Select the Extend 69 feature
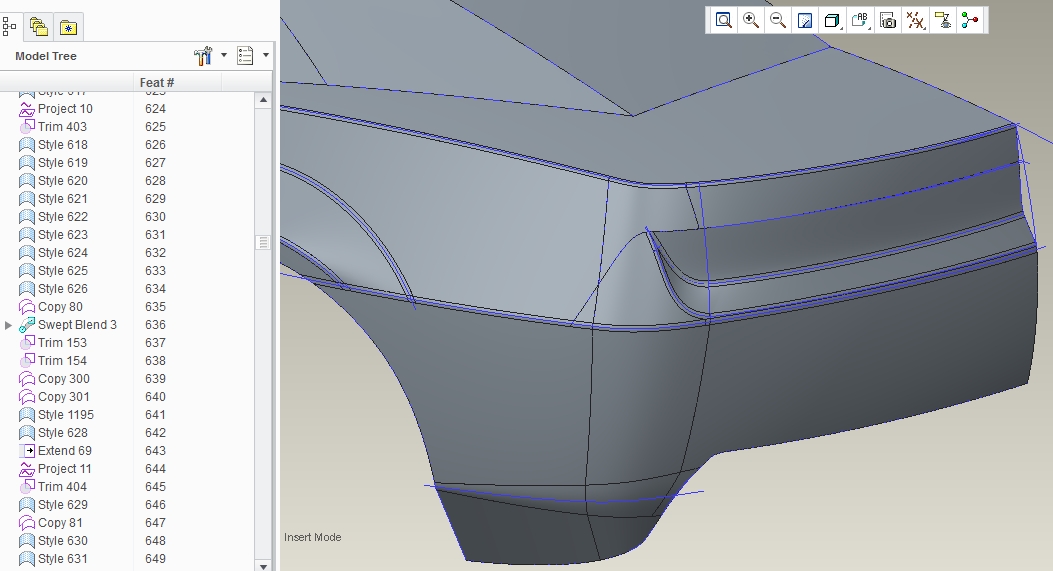The image size is (1053, 571). coord(64,451)
